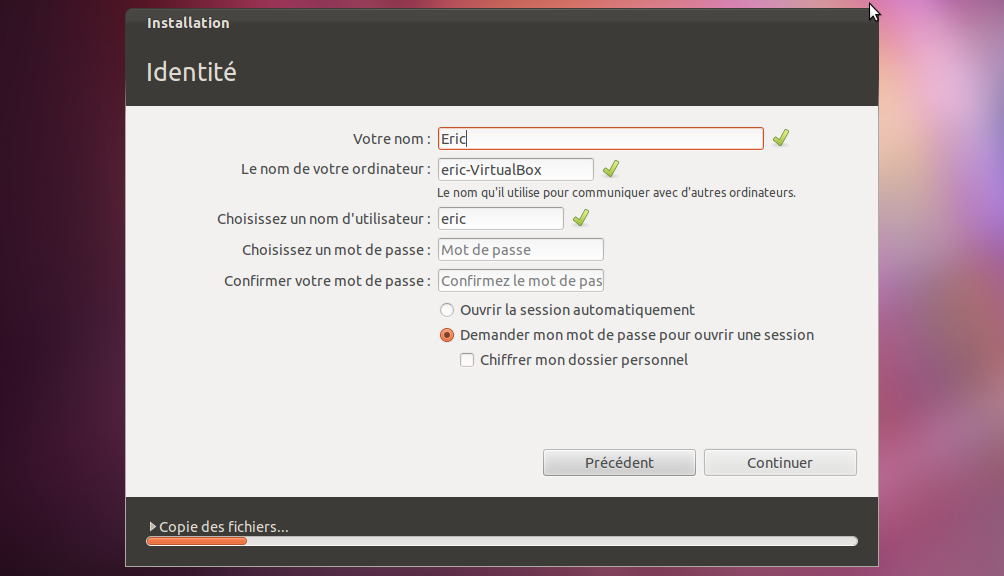The image size is (1004, 576).
Task: Click the Identité page heading
Action: coord(191,72)
